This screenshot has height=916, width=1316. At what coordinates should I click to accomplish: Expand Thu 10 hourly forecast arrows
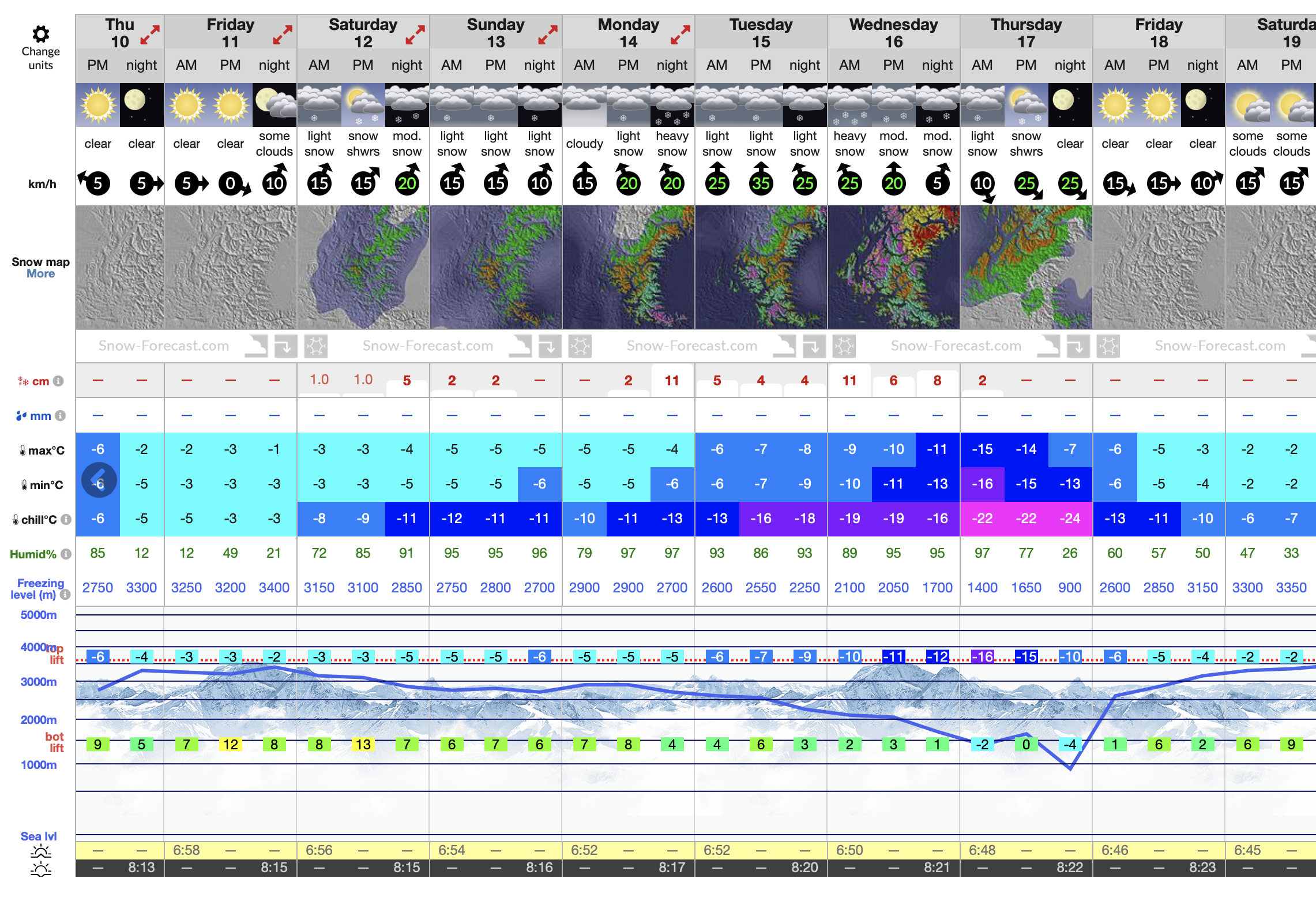tap(150, 34)
